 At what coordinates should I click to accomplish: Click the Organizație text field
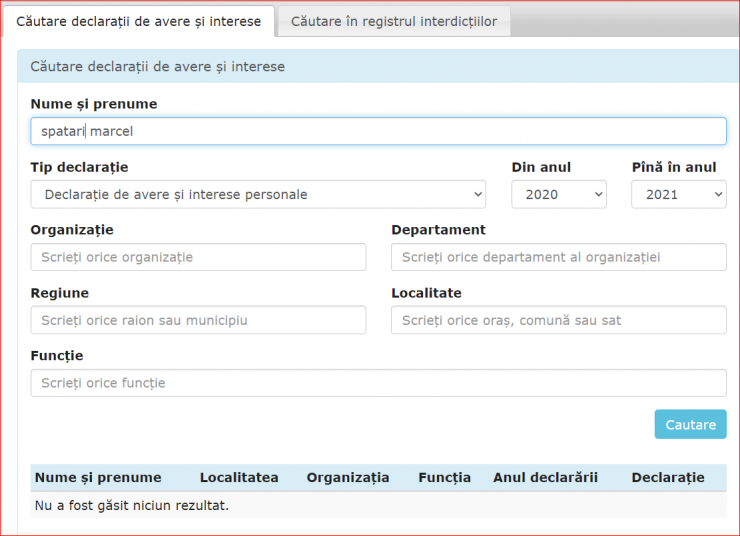point(198,257)
